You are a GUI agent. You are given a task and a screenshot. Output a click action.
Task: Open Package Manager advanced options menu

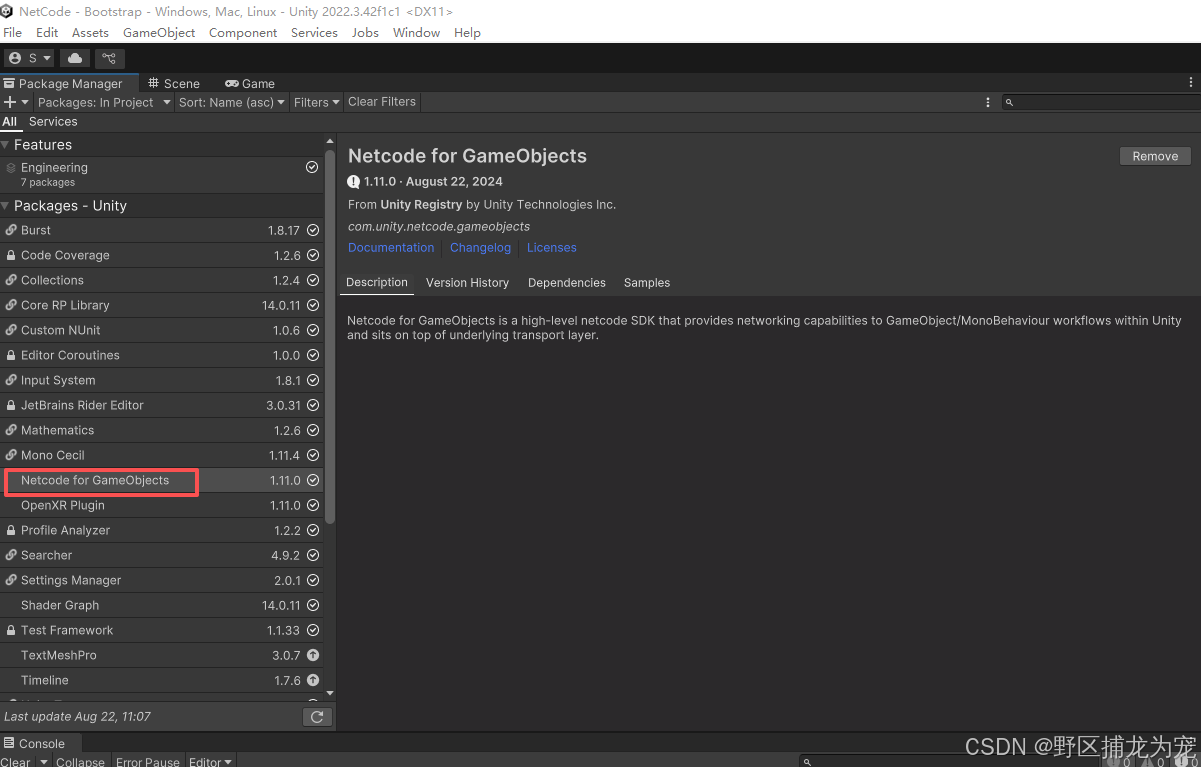click(988, 102)
